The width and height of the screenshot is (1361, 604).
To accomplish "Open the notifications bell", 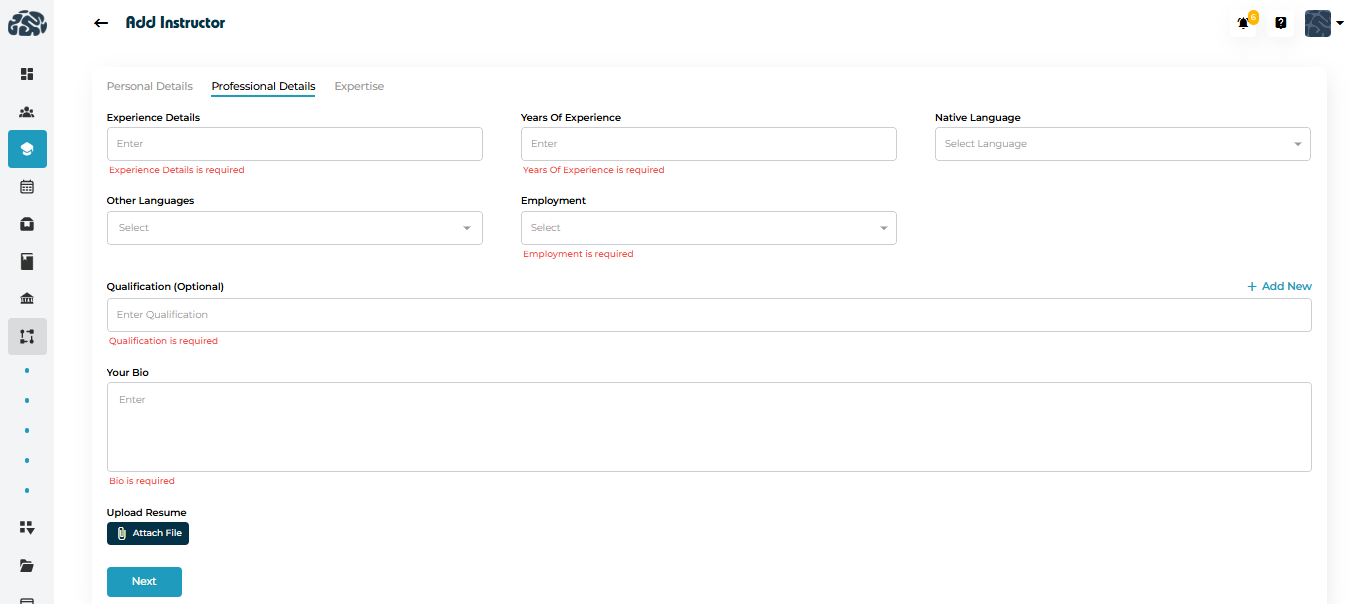I will [x=1243, y=23].
